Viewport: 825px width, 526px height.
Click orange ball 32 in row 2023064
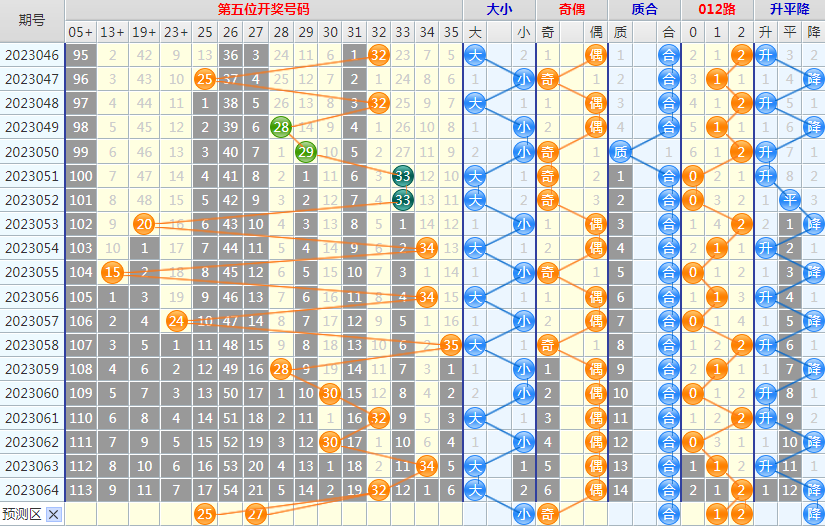pos(378,490)
